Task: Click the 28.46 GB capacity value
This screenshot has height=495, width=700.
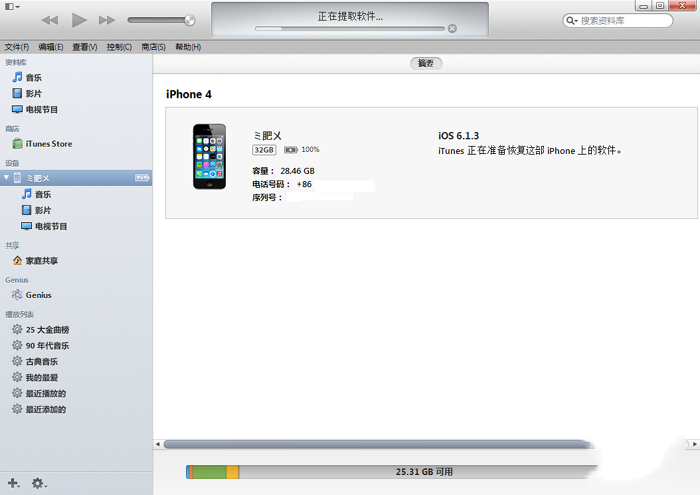Action: (x=297, y=171)
